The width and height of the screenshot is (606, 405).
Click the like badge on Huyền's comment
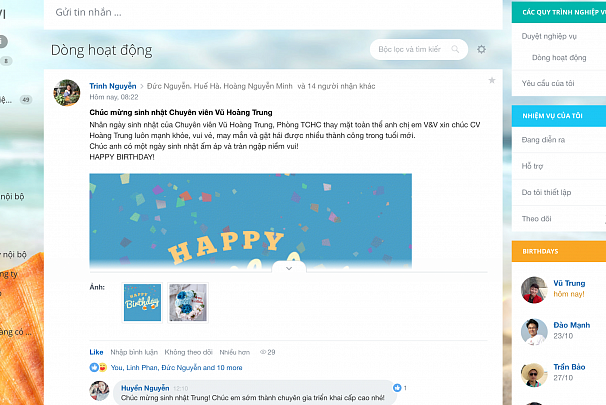click(397, 388)
